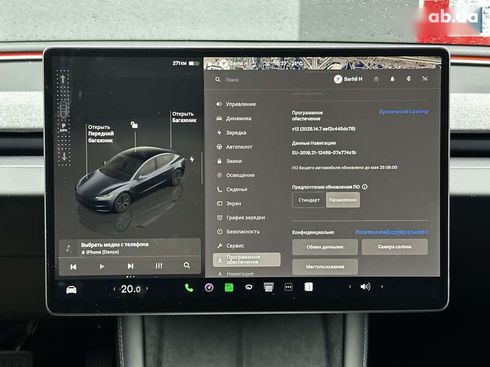Open the media player icon in the dock
490x367 pixels.
tap(269, 287)
